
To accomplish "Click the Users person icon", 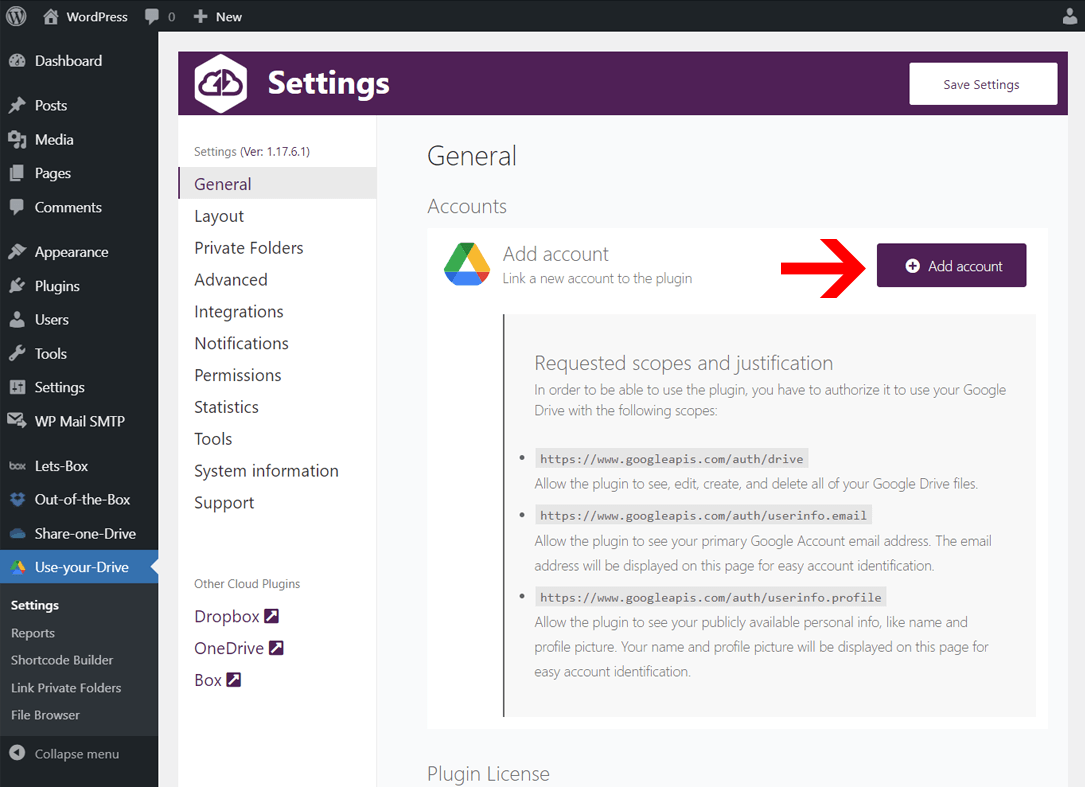I will [x=17, y=320].
